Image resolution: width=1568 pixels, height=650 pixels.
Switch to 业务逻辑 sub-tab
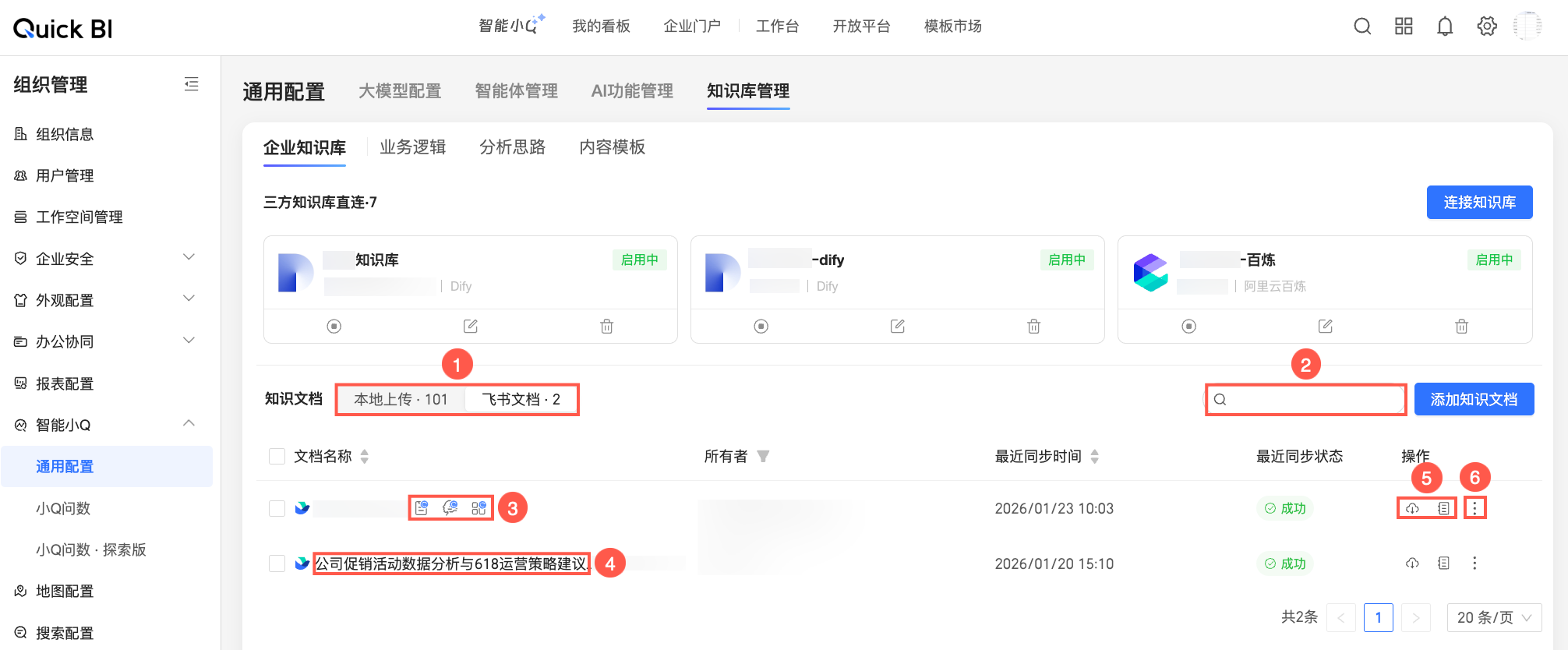tap(413, 147)
